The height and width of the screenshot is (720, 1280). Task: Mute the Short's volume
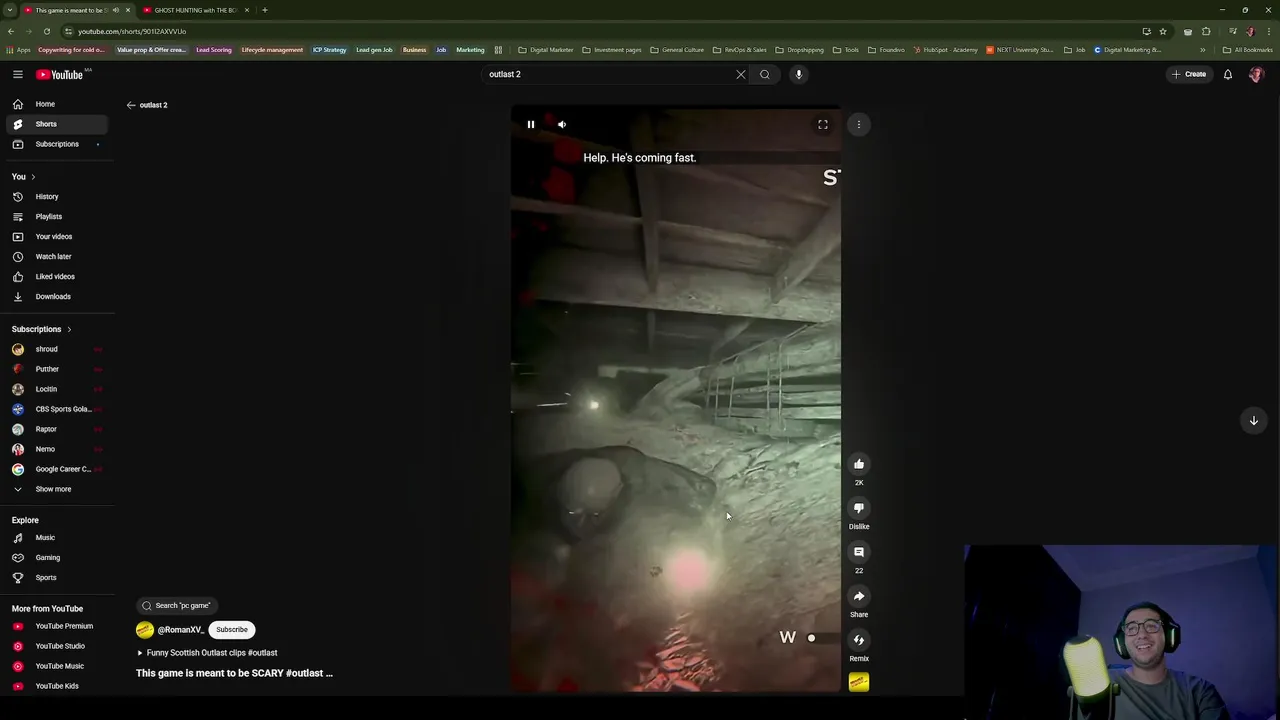click(x=562, y=125)
